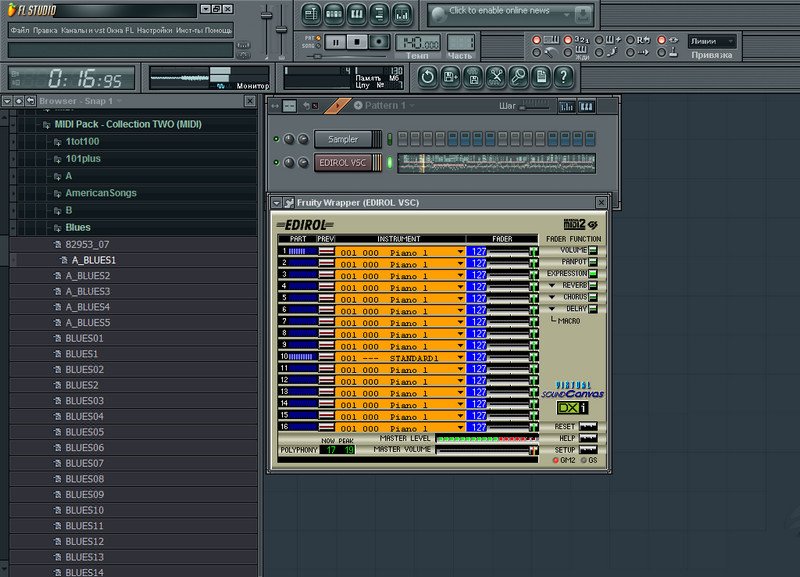Toggle the VOLUME fader function
This screenshot has height=577, width=800.
592,250
